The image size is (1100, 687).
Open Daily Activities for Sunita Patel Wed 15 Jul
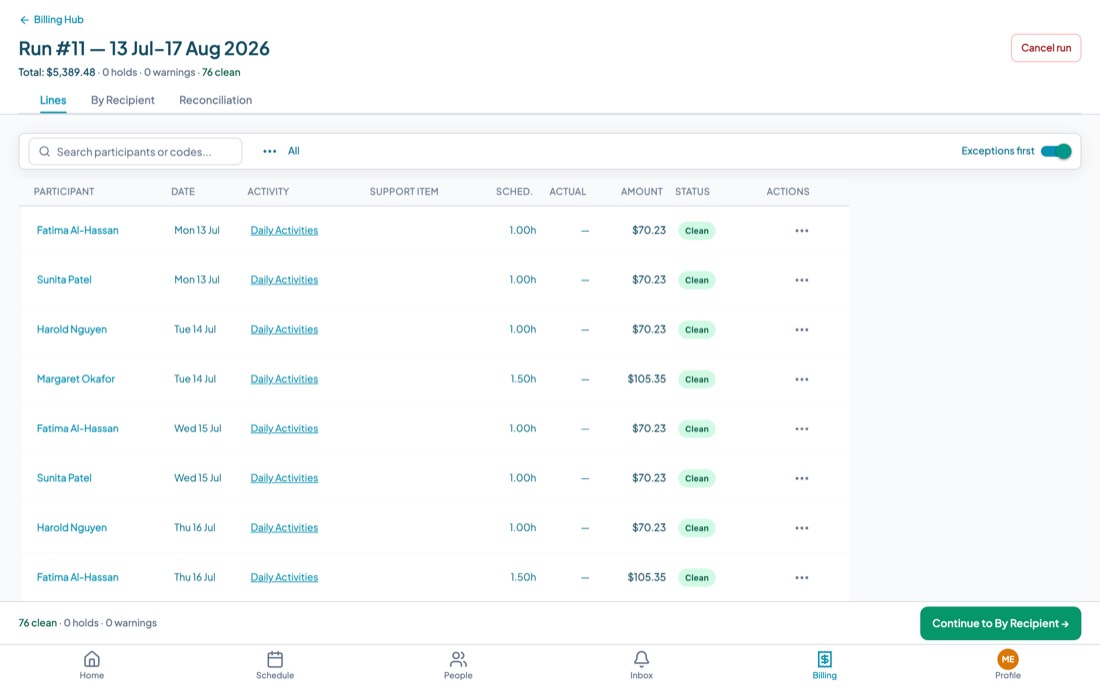[x=284, y=478]
